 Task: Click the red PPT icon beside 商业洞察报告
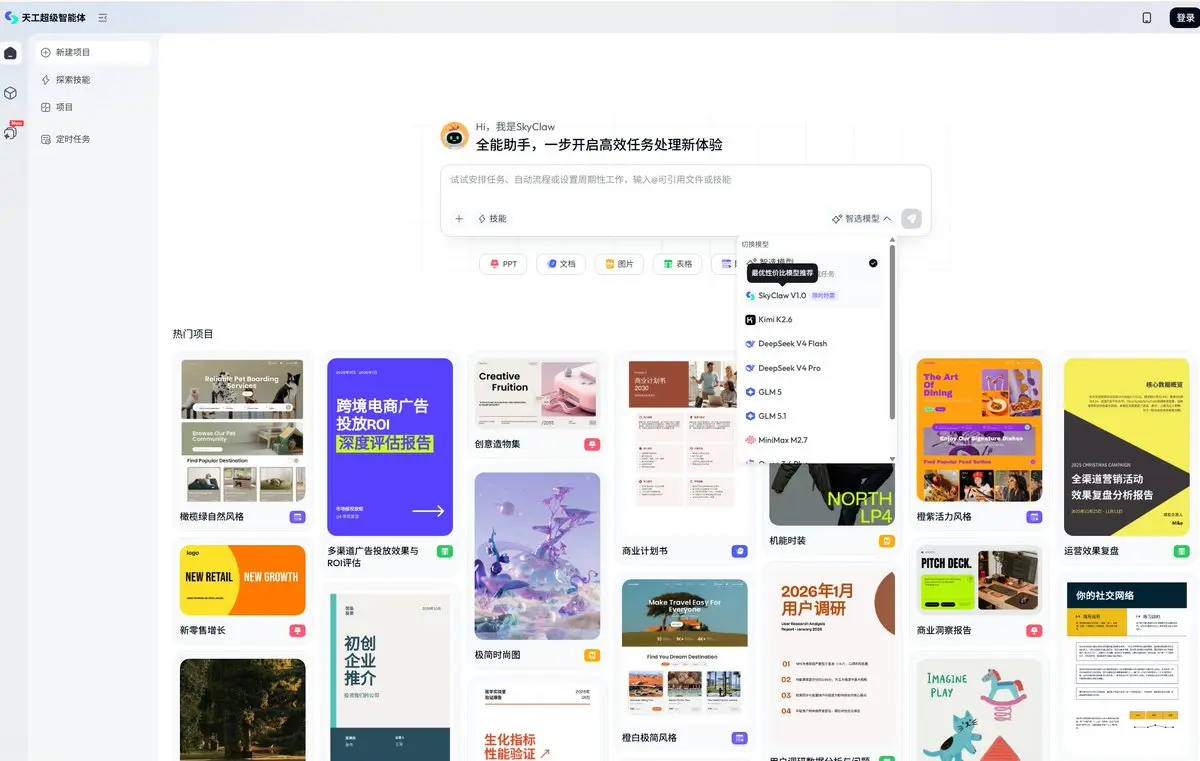[1034, 631]
